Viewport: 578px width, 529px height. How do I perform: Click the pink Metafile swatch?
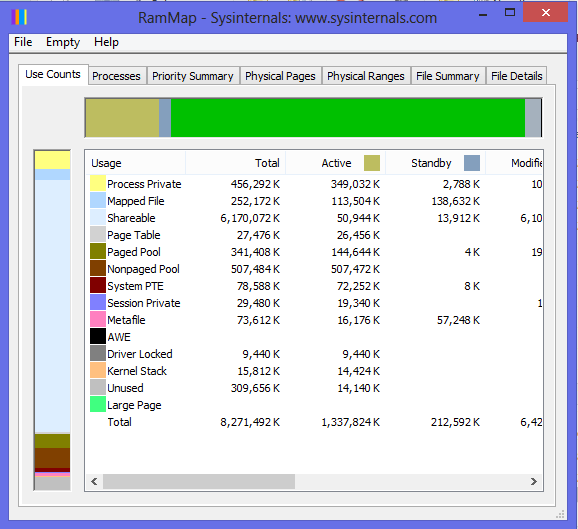click(x=98, y=319)
